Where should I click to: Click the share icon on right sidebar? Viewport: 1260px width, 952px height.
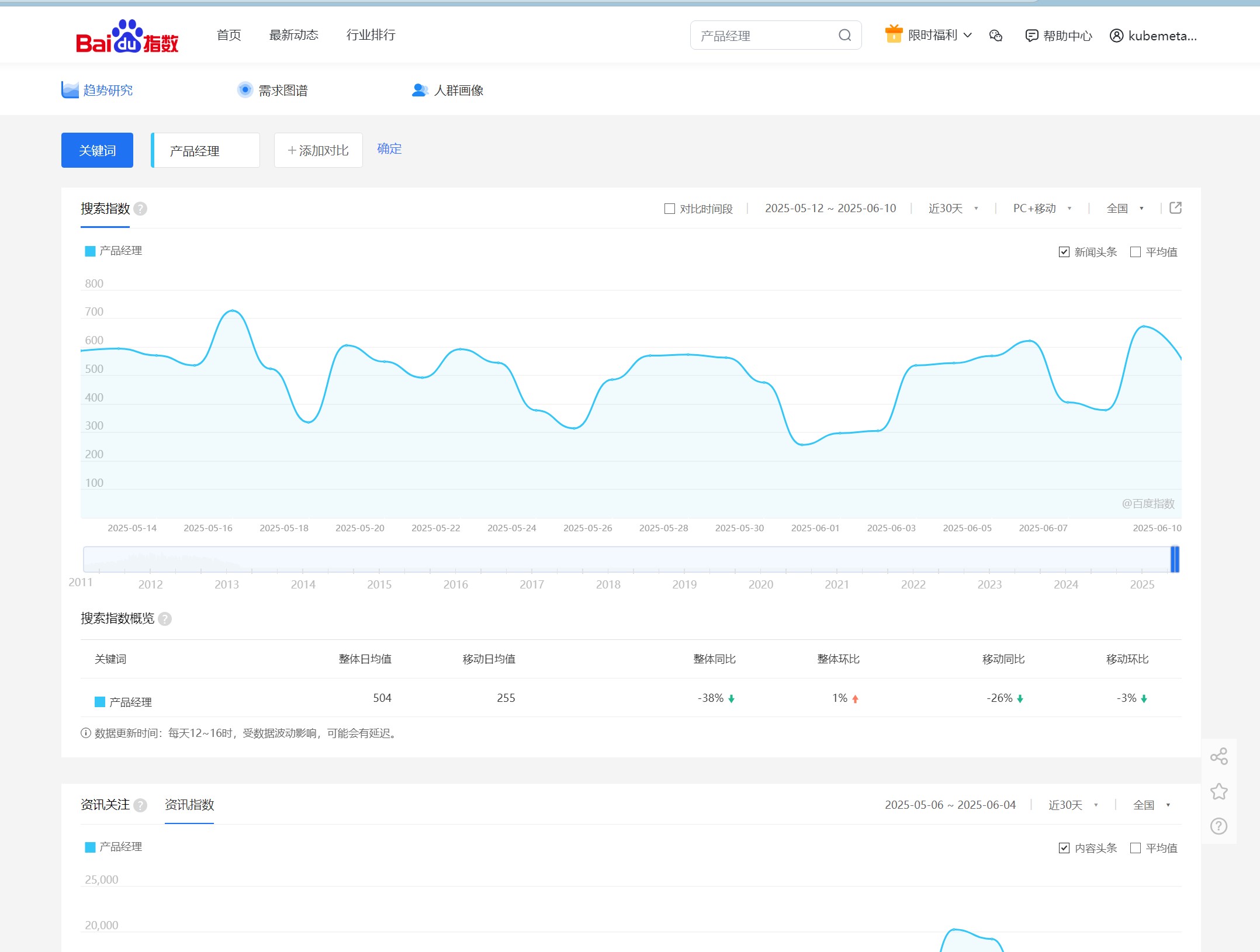pyautogui.click(x=1219, y=756)
